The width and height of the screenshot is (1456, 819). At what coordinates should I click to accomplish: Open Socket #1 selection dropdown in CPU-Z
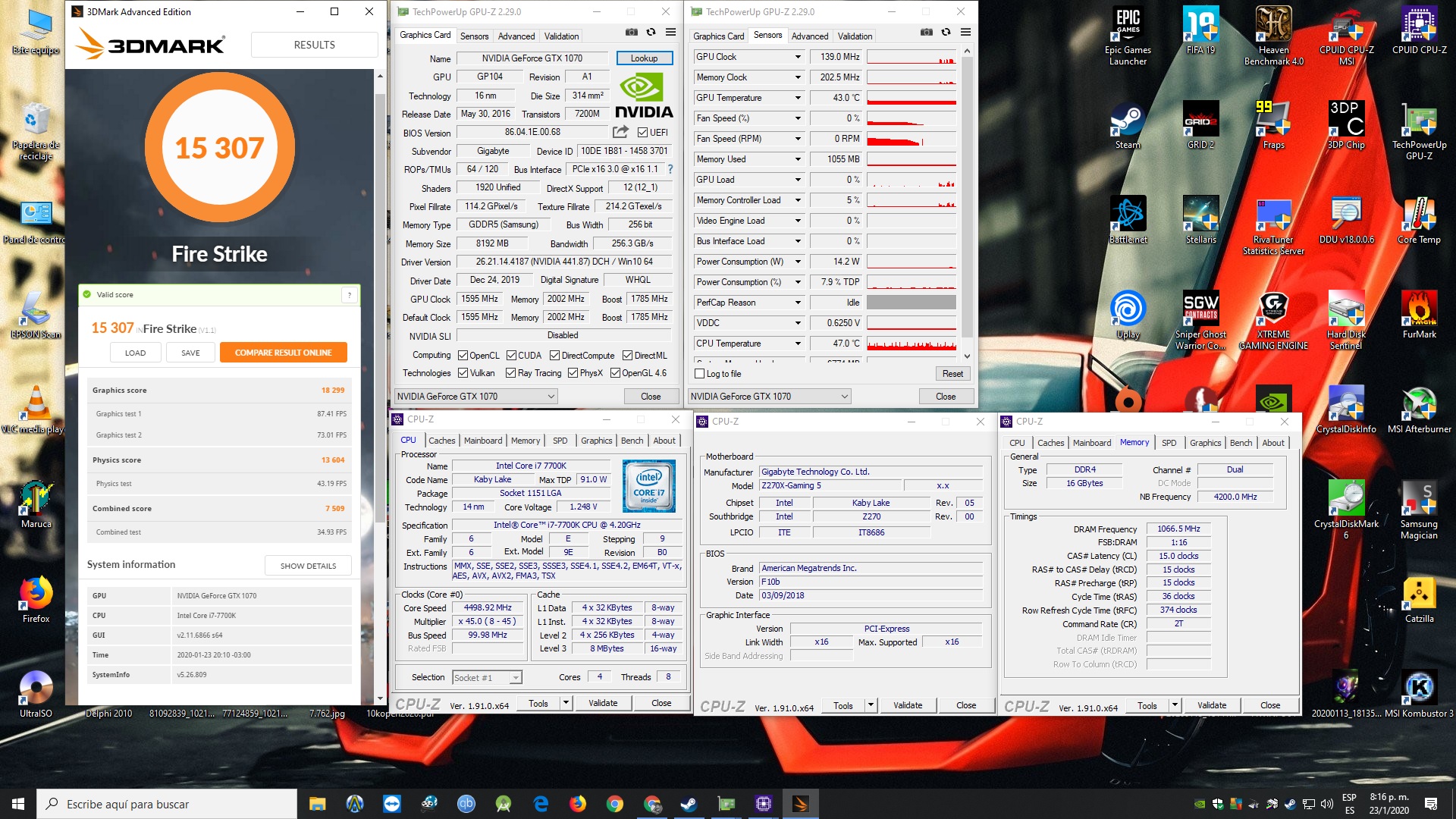[487, 678]
